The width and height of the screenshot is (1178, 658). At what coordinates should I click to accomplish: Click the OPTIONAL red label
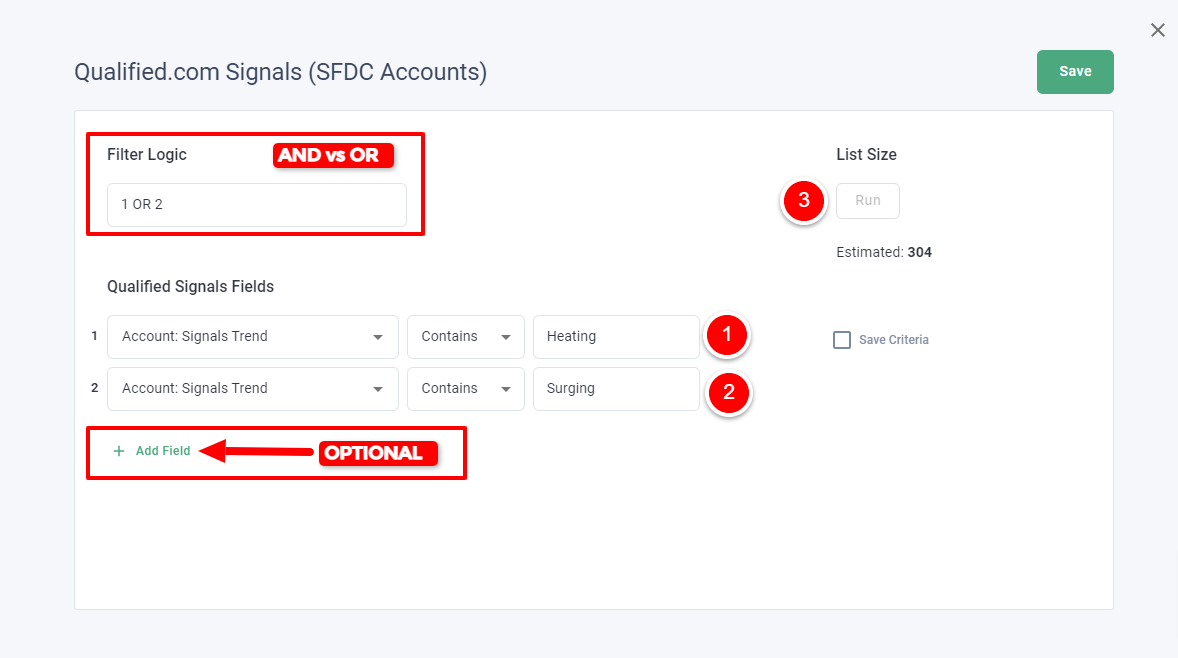(x=378, y=453)
